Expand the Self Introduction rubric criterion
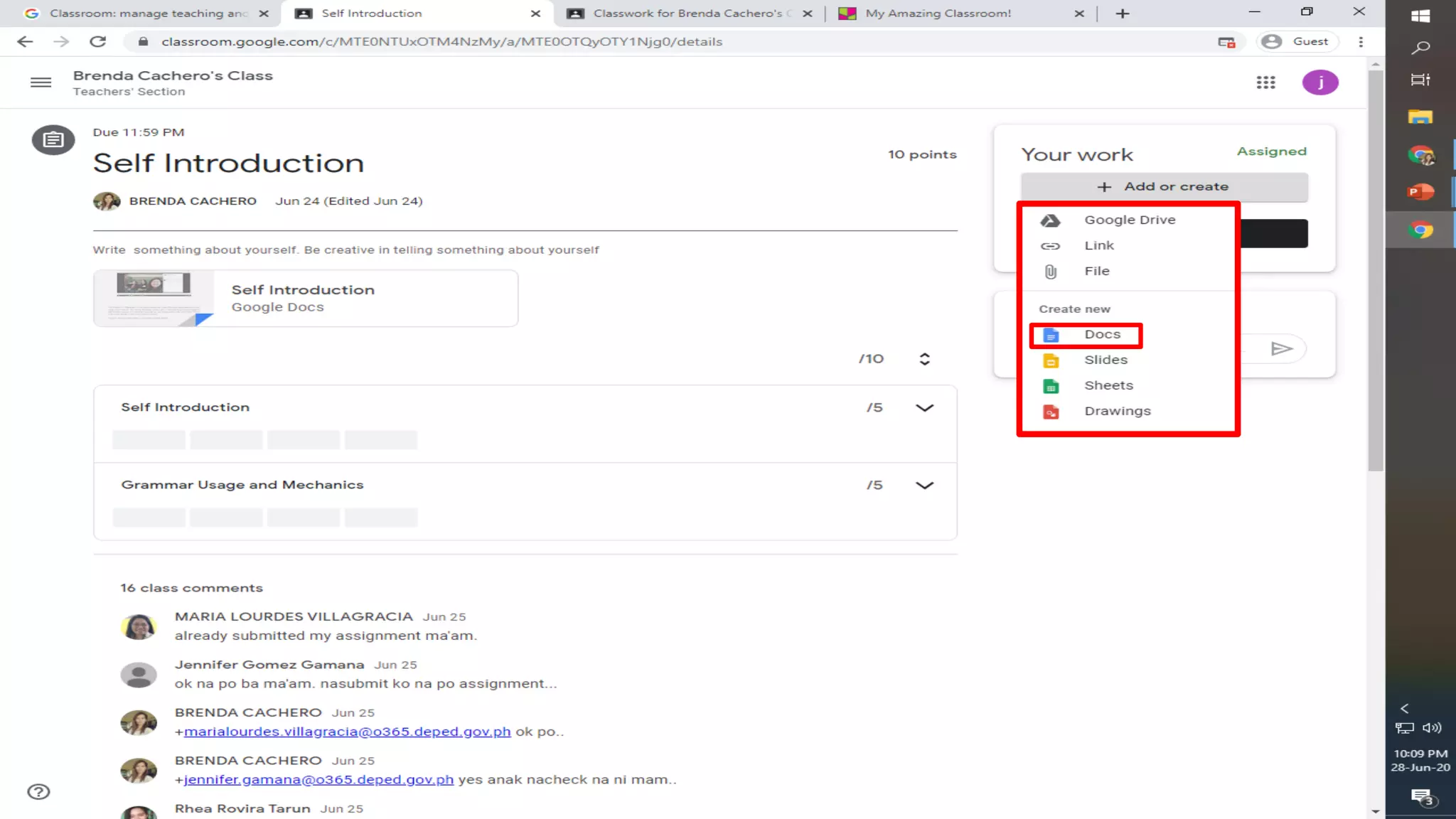The image size is (1456, 819). tap(924, 407)
